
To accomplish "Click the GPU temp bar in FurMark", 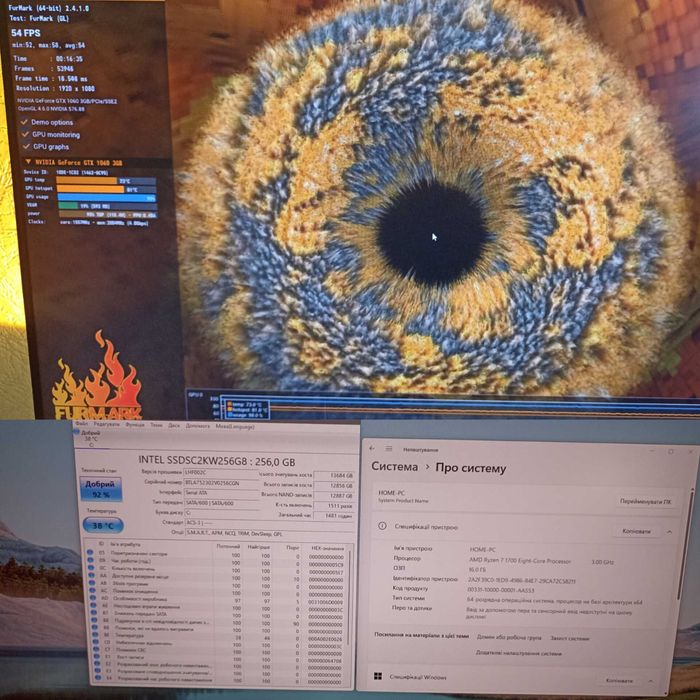I will click(x=106, y=181).
